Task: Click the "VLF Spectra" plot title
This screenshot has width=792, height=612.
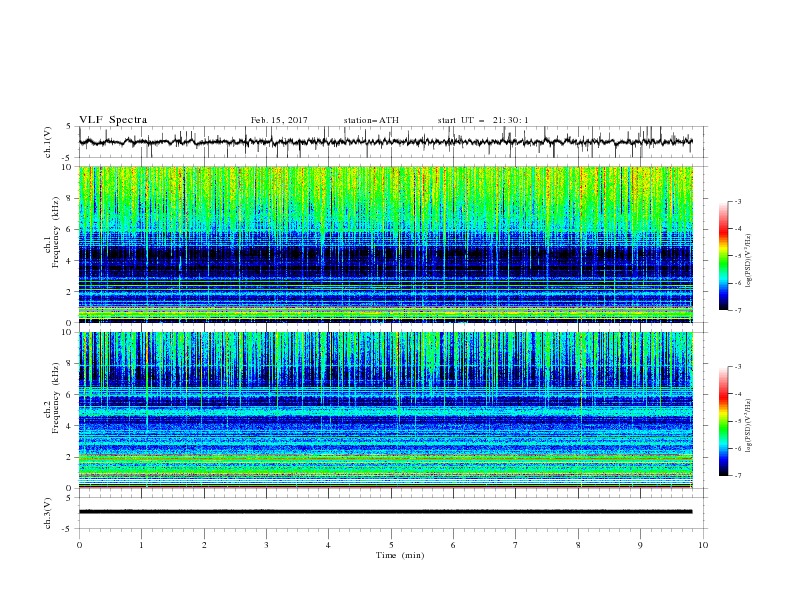Action: [113, 120]
